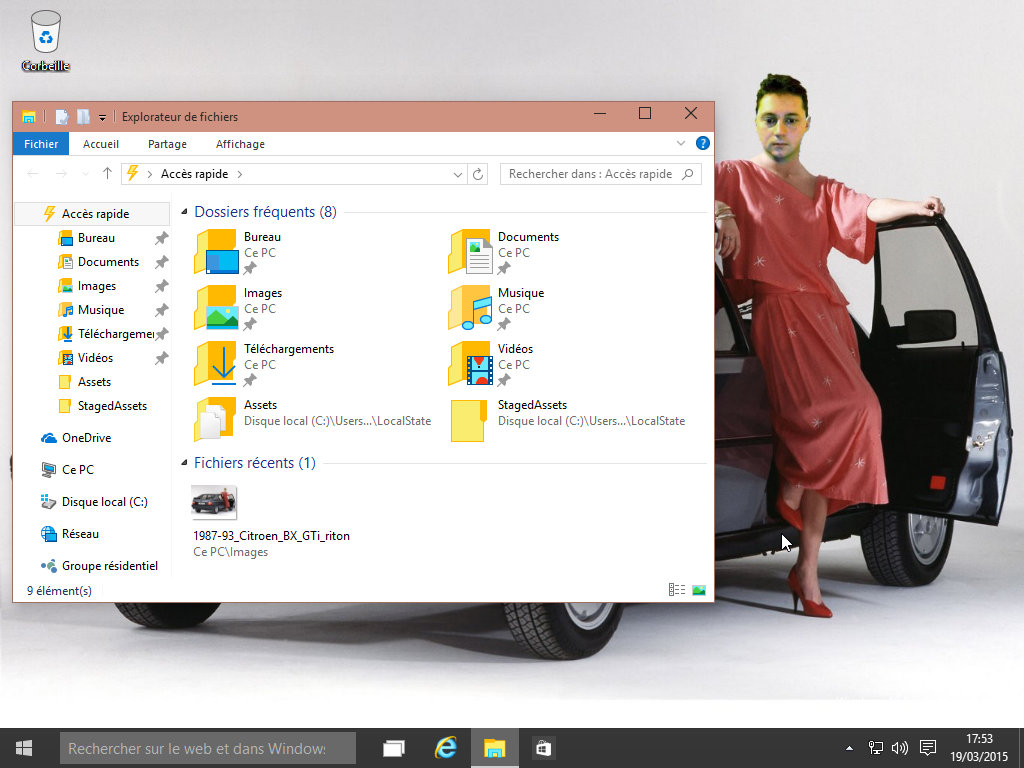Open Task View from the taskbar
The height and width of the screenshot is (768, 1024).
(x=394, y=747)
